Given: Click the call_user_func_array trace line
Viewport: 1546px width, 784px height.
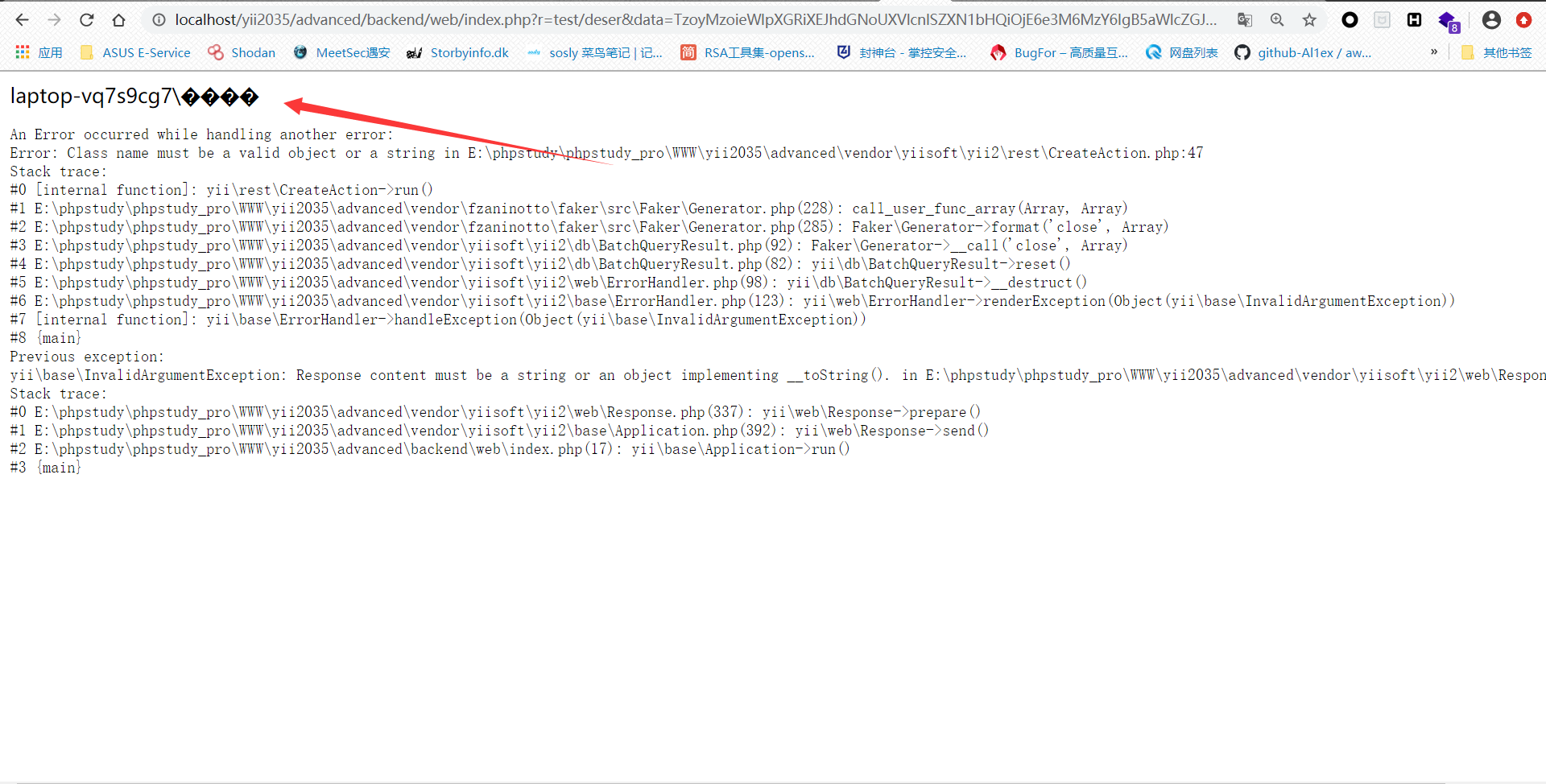Looking at the screenshot, I should pos(568,208).
